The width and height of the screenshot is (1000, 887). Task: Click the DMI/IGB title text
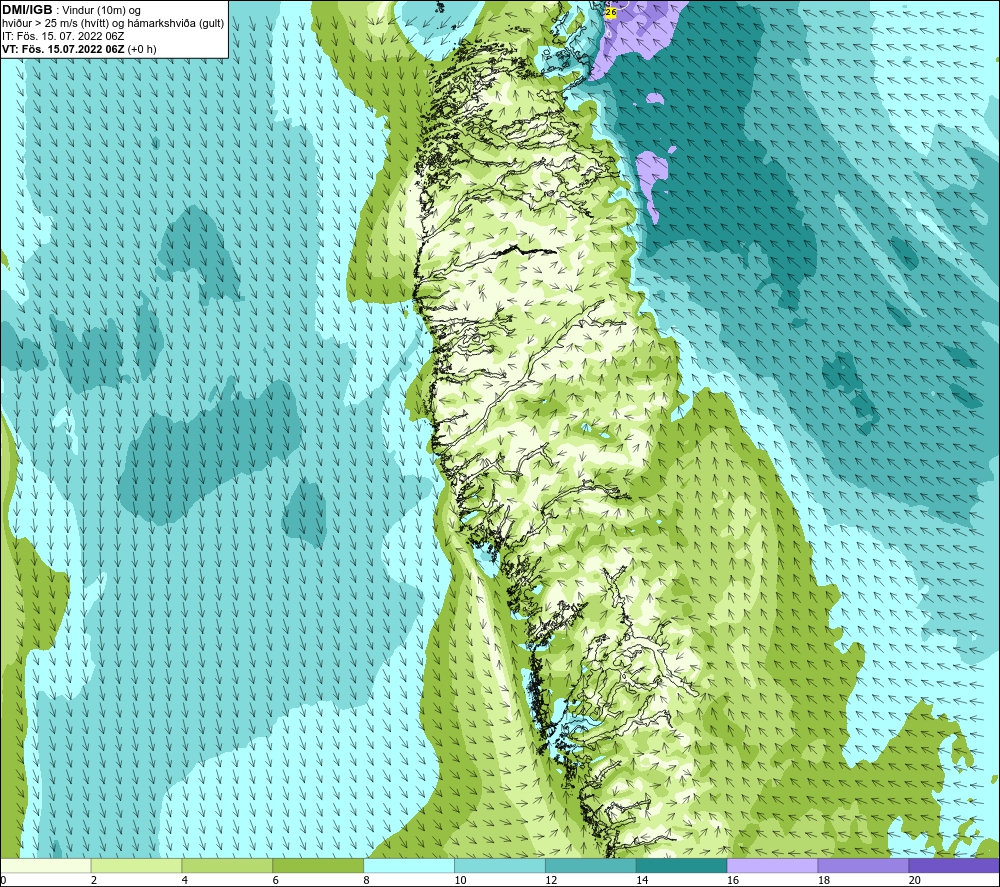coord(27,10)
